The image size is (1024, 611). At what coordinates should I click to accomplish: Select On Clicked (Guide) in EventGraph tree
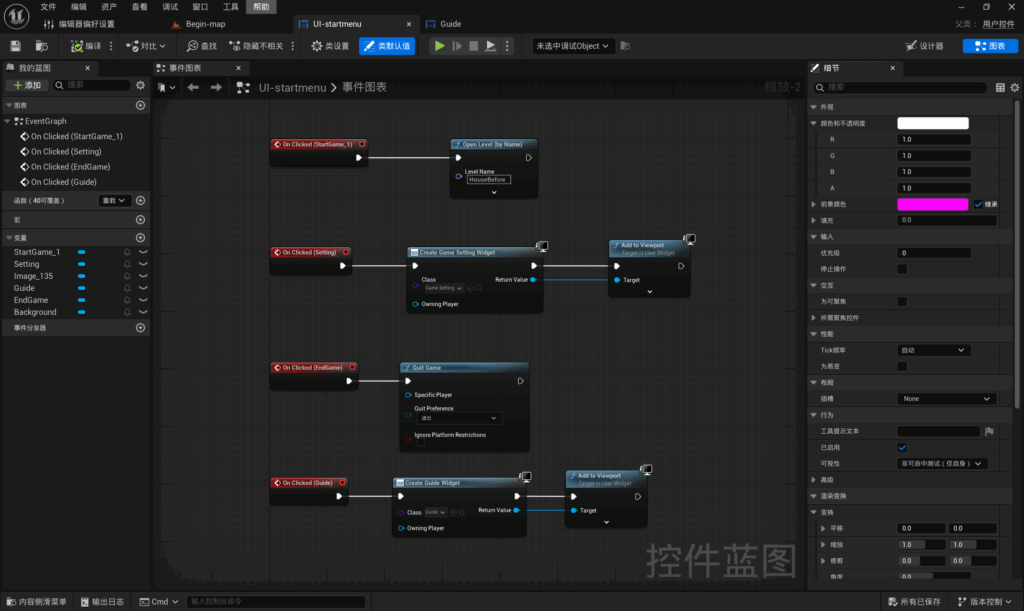click(63, 182)
